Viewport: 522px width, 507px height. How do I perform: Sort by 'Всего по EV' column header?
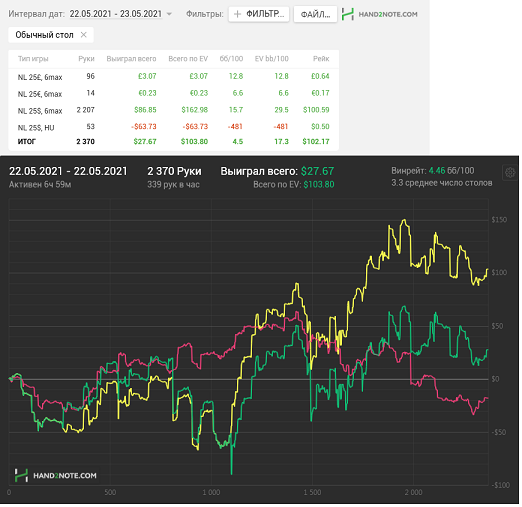(188, 59)
